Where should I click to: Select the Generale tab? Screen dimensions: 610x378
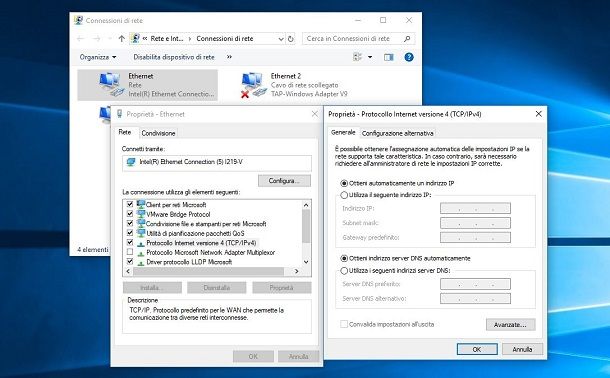(343, 132)
